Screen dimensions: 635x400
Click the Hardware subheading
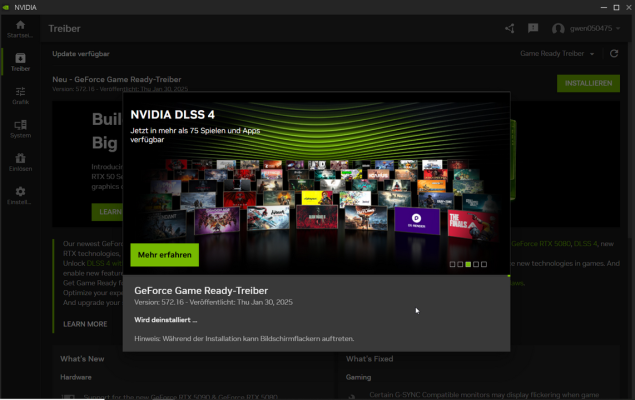point(76,377)
